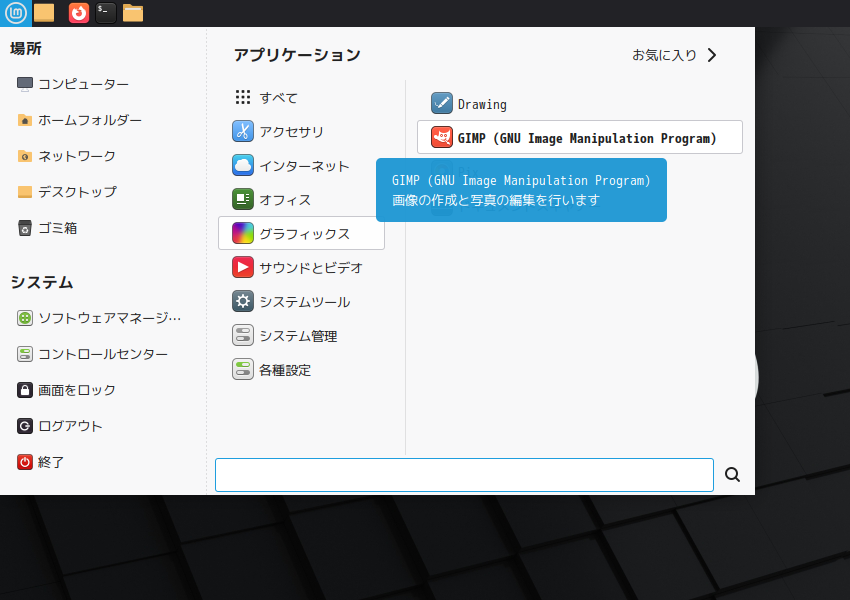Click the Internet cloud icon
The width and height of the screenshot is (850, 600).
pyautogui.click(x=243, y=165)
